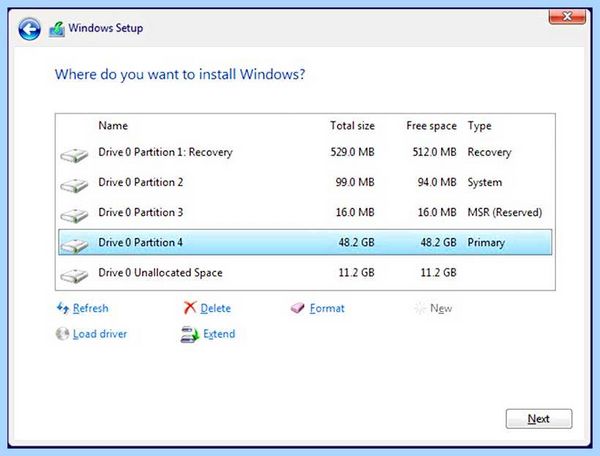Click drive icon beside Drive 0 Partition 2
The height and width of the screenshot is (456, 600).
click(74, 185)
